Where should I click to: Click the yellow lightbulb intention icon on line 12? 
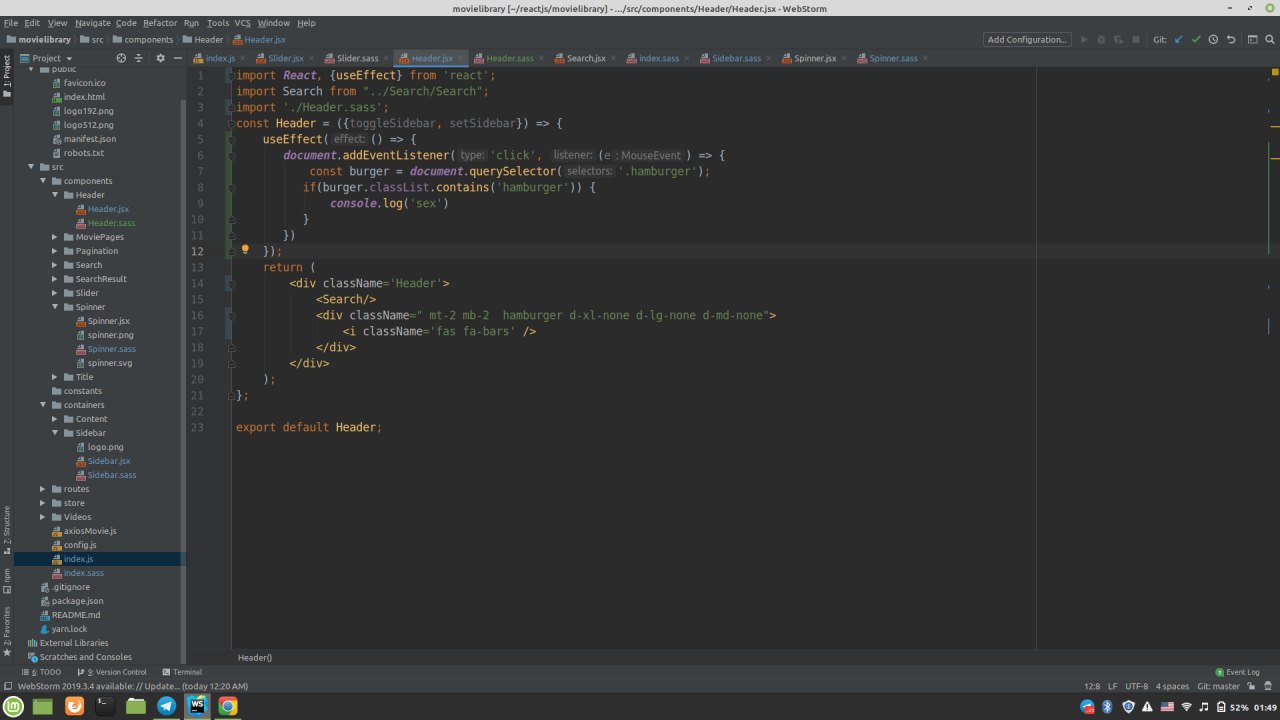(245, 250)
